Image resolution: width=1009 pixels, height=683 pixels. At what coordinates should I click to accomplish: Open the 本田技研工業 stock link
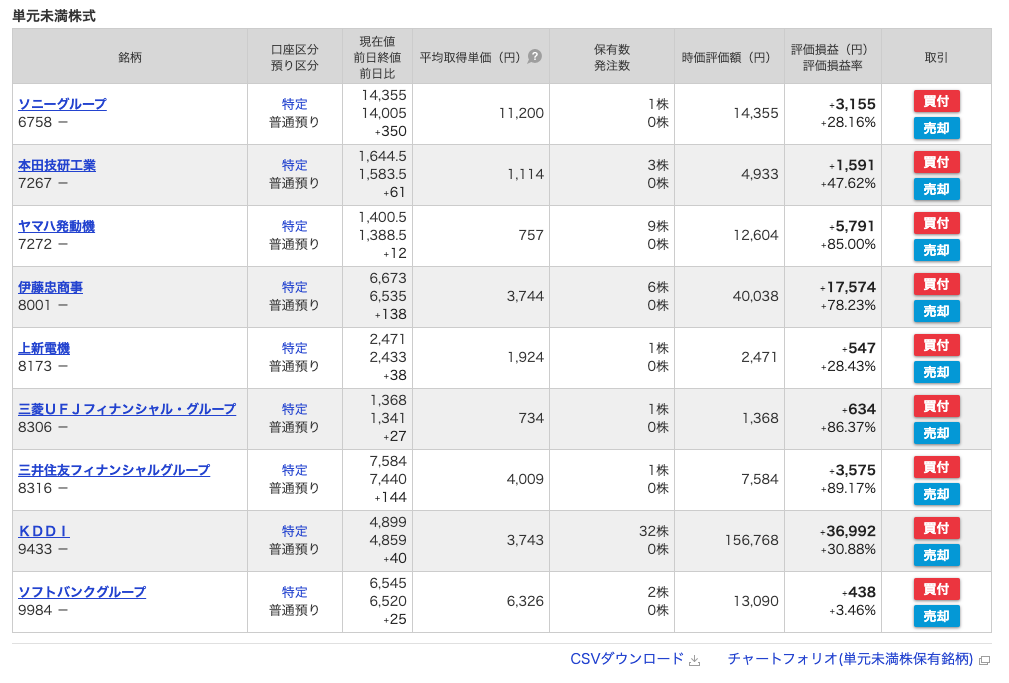tap(57, 165)
